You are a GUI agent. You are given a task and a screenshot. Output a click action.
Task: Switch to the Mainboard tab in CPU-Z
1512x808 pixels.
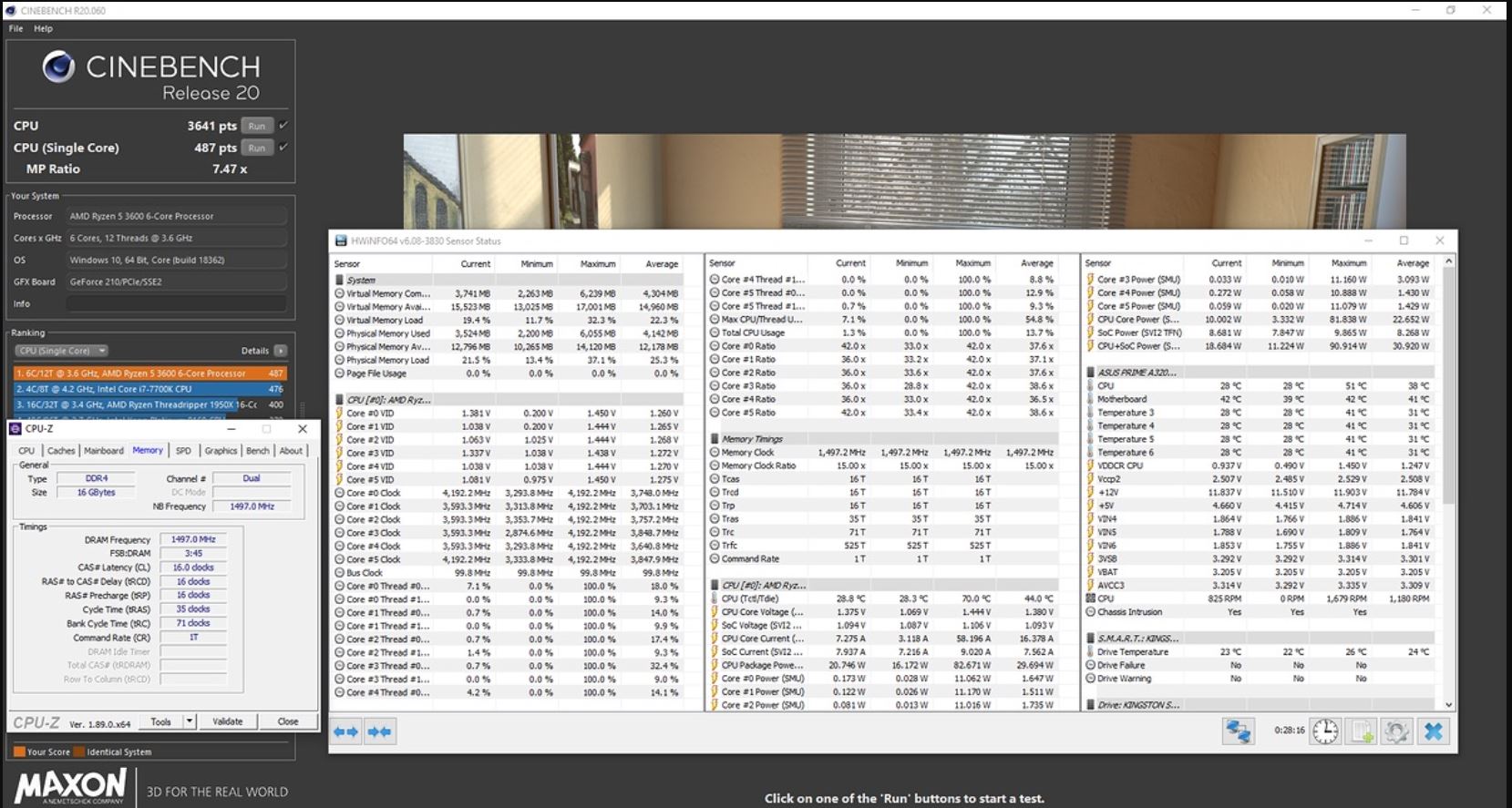(104, 451)
